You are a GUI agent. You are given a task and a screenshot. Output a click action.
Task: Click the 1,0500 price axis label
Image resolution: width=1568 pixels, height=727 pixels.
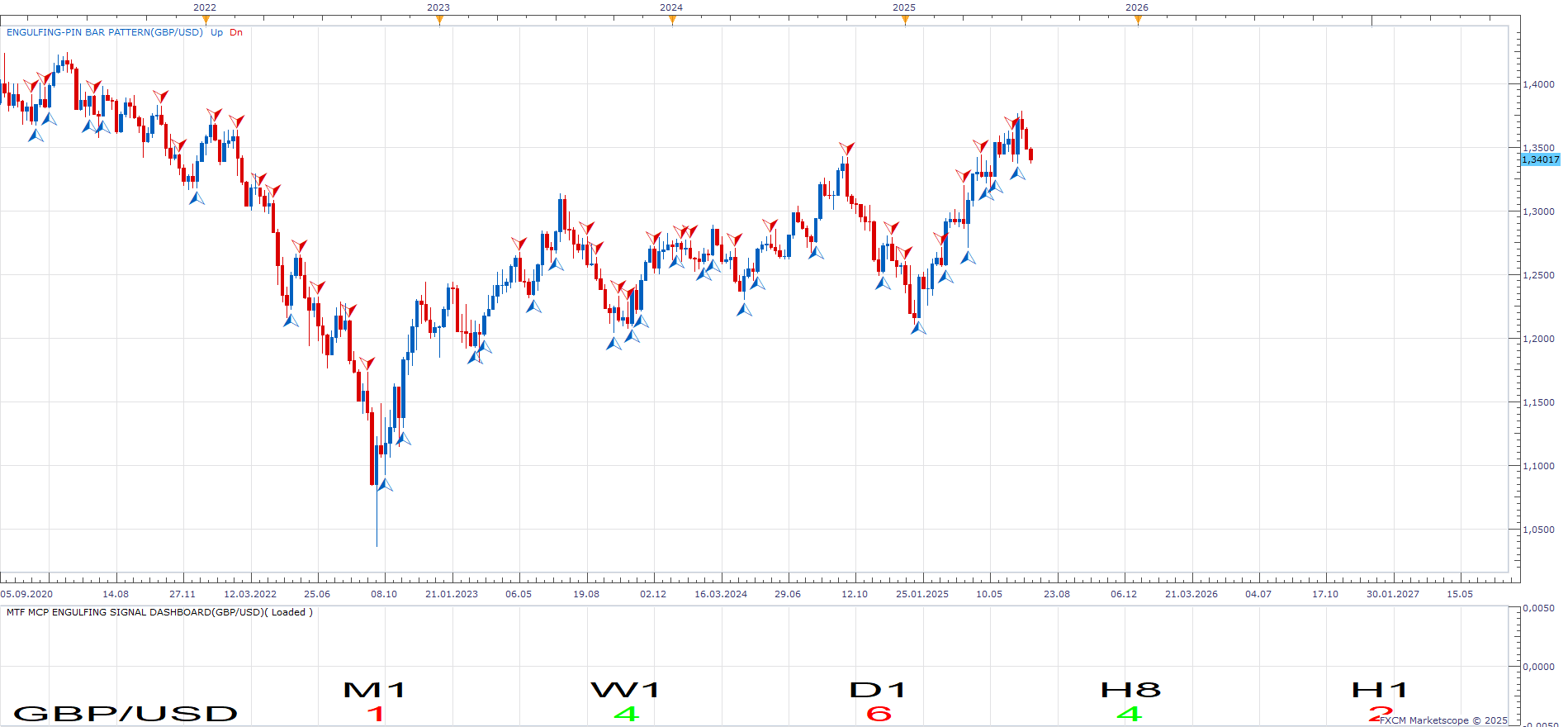coord(1538,530)
